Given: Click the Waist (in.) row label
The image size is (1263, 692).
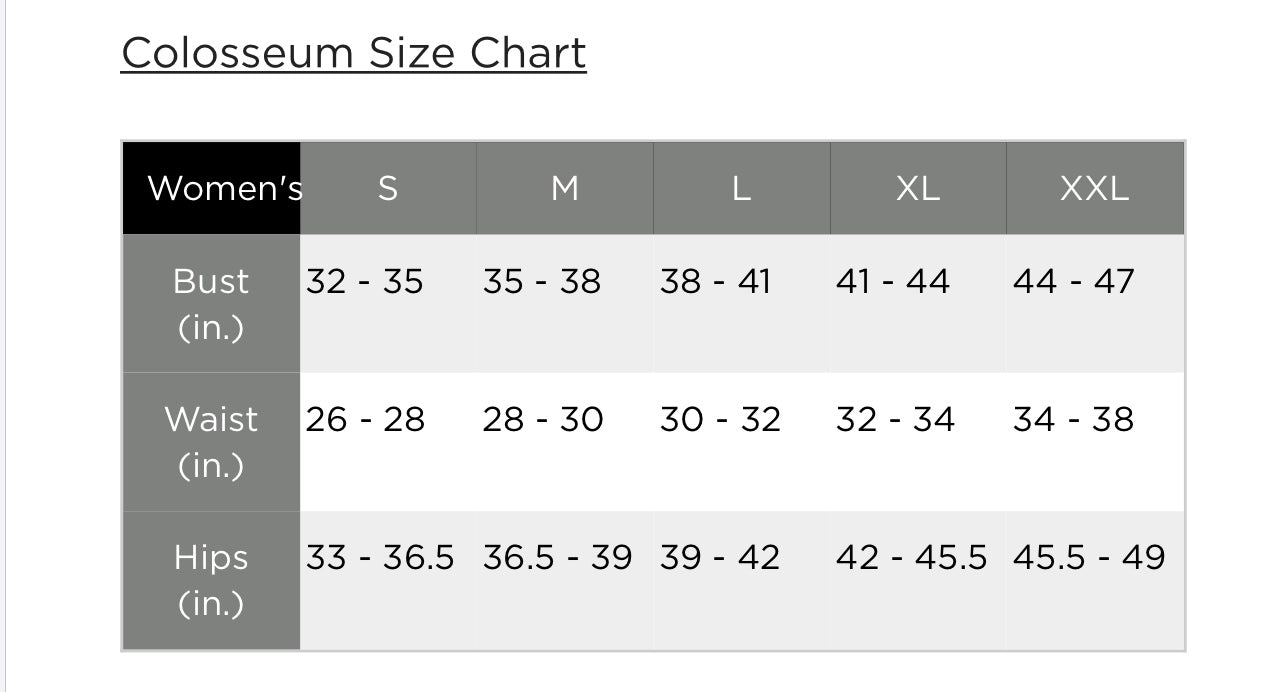Looking at the screenshot, I should (211, 442).
